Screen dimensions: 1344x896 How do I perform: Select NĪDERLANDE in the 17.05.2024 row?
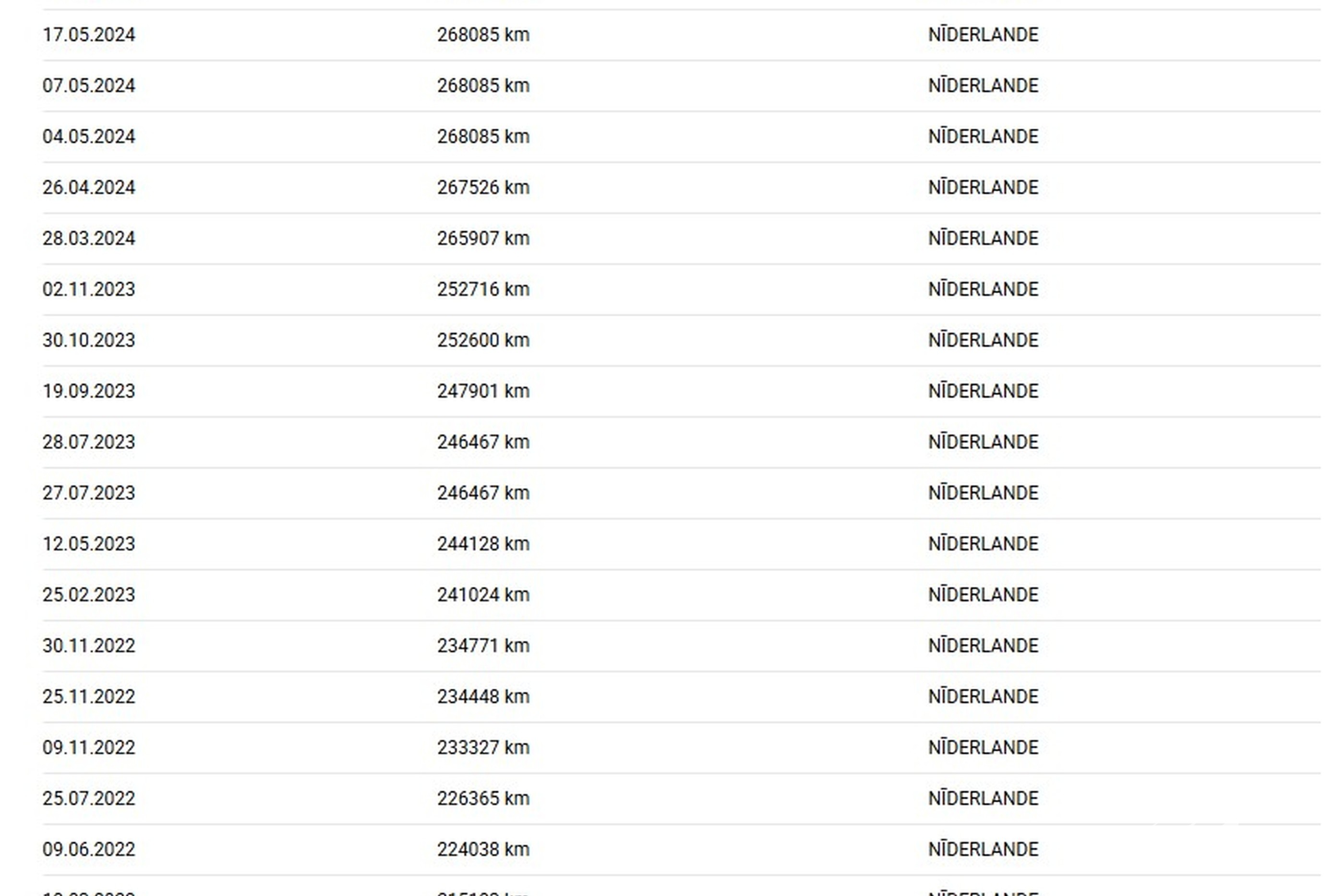[983, 35]
